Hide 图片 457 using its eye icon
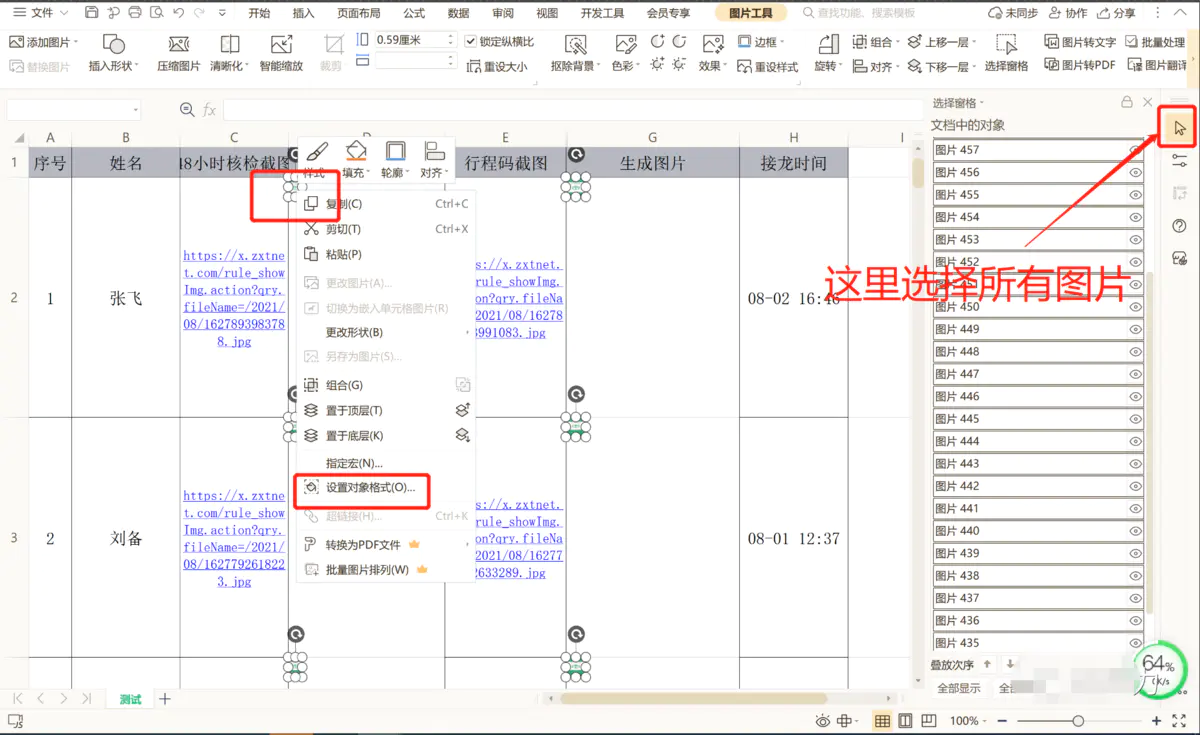1200x735 pixels. 1135,150
